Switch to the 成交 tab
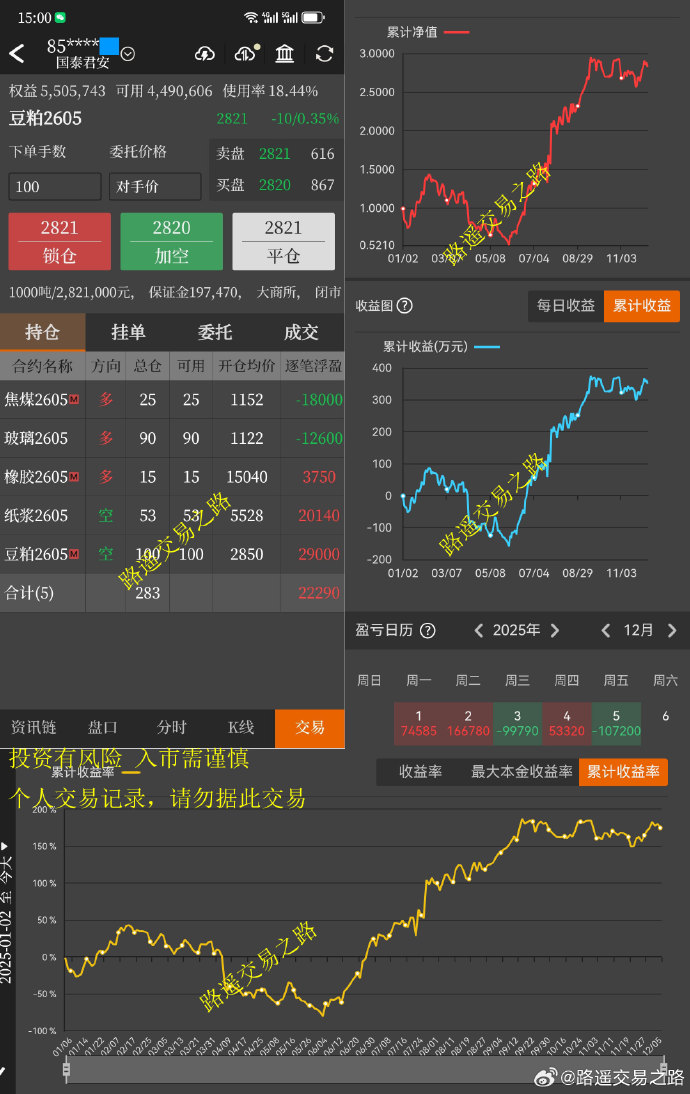 pyautogui.click(x=301, y=332)
